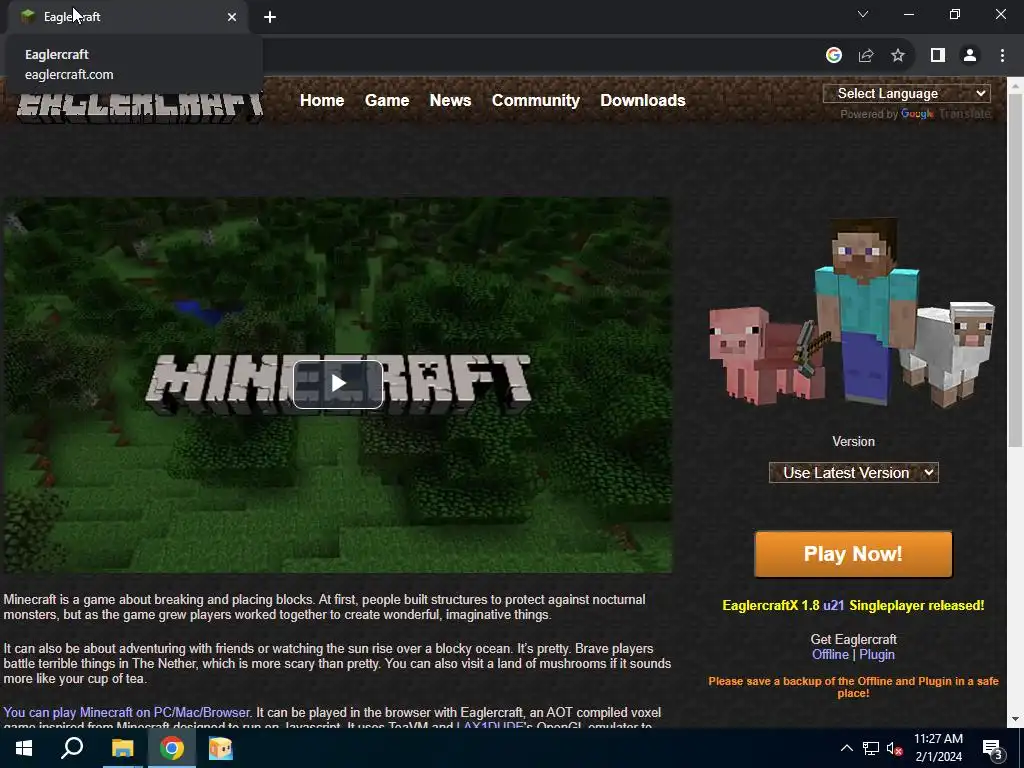Viewport: 1024px width, 768px height.
Task: Click the Eaglercraft logo in the header
Action: pyautogui.click(x=140, y=106)
